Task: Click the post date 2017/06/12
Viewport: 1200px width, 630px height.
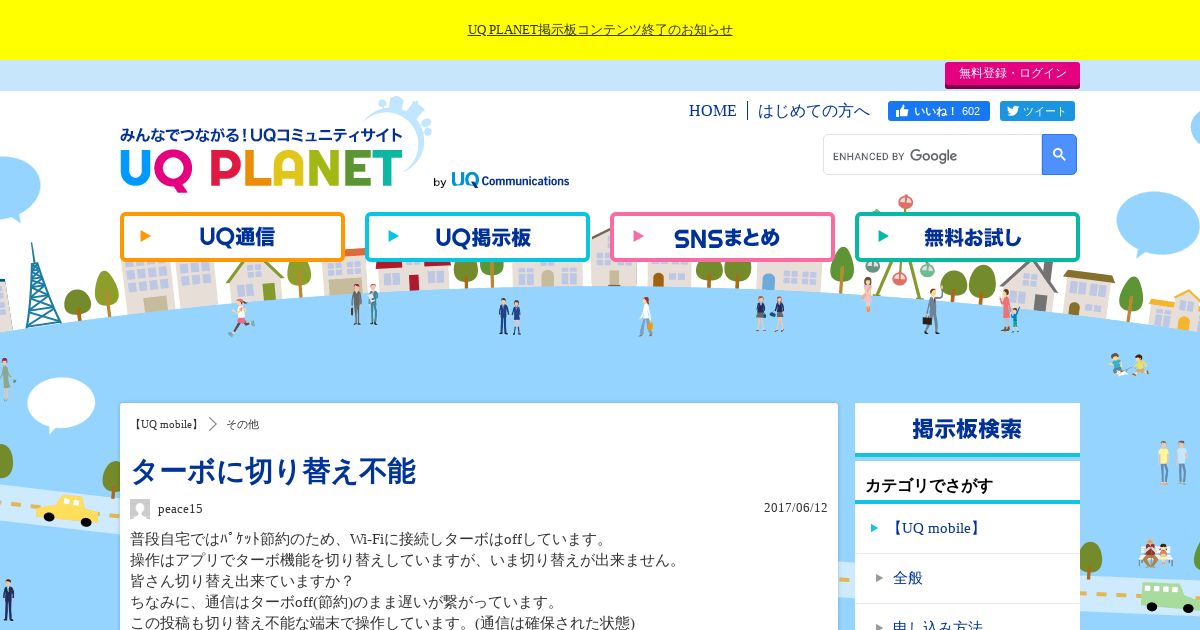Action: pos(796,508)
